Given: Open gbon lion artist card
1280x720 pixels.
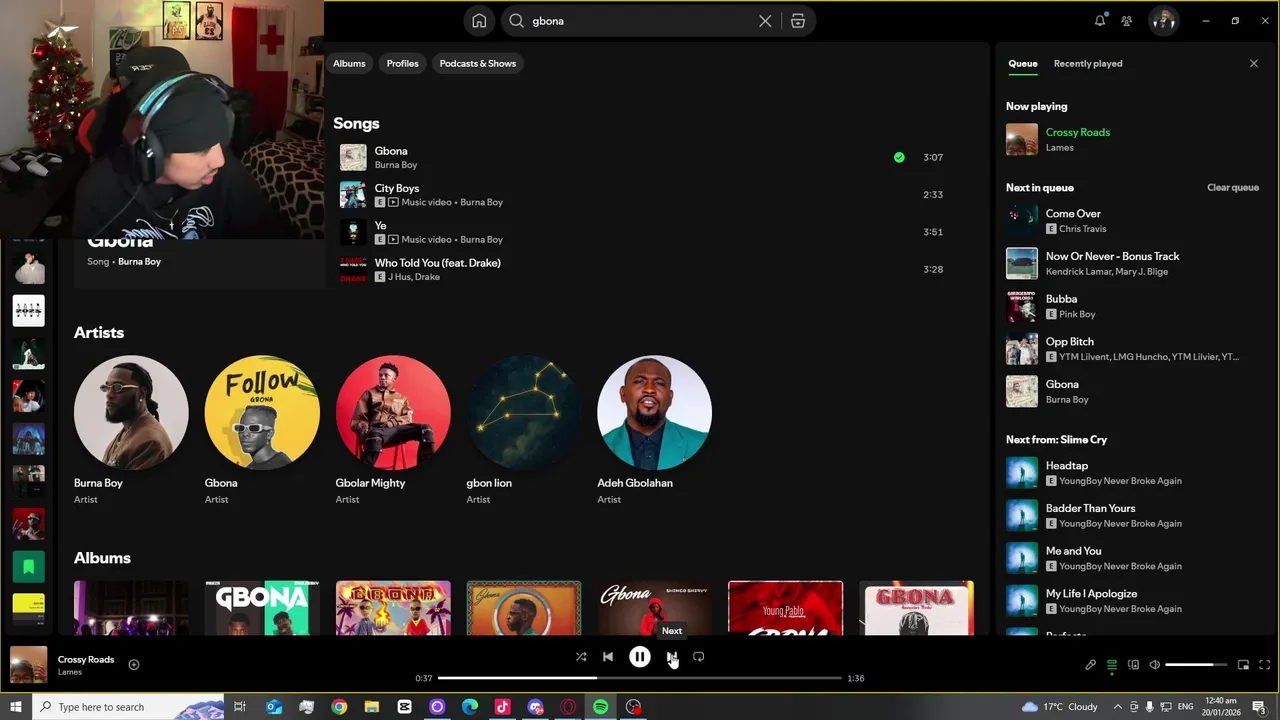Looking at the screenshot, I should point(524,430).
